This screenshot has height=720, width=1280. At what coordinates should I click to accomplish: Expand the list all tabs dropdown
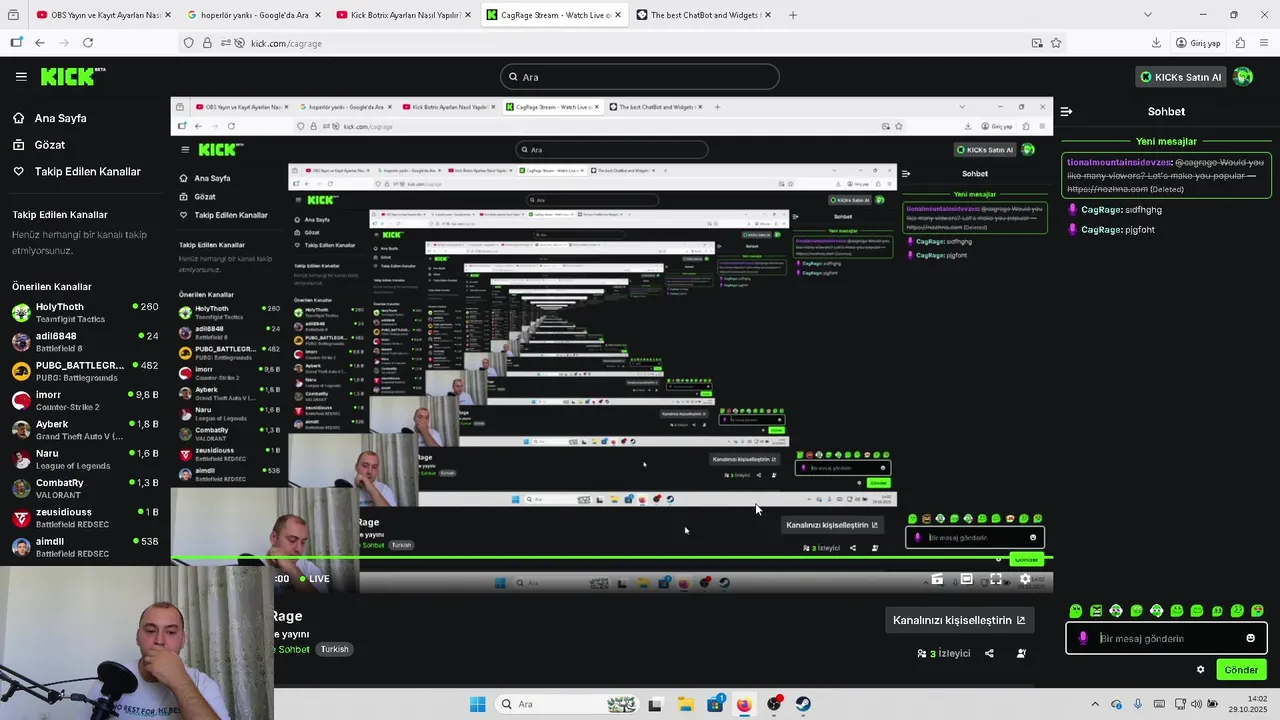click(1148, 15)
